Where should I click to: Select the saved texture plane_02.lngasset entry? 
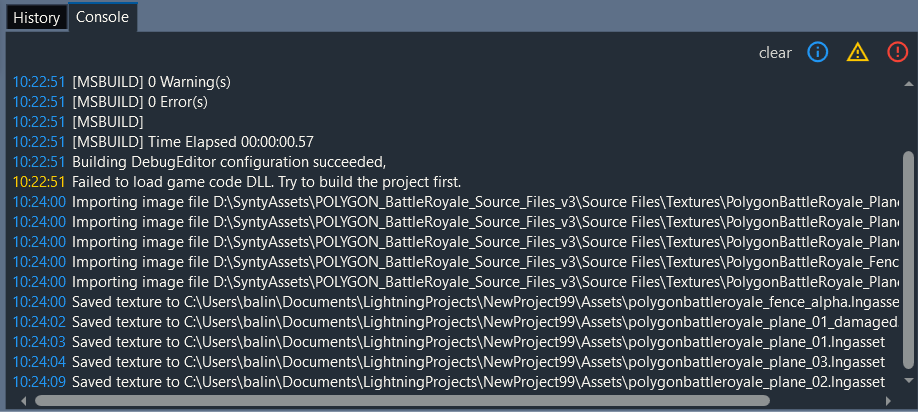click(x=455, y=382)
